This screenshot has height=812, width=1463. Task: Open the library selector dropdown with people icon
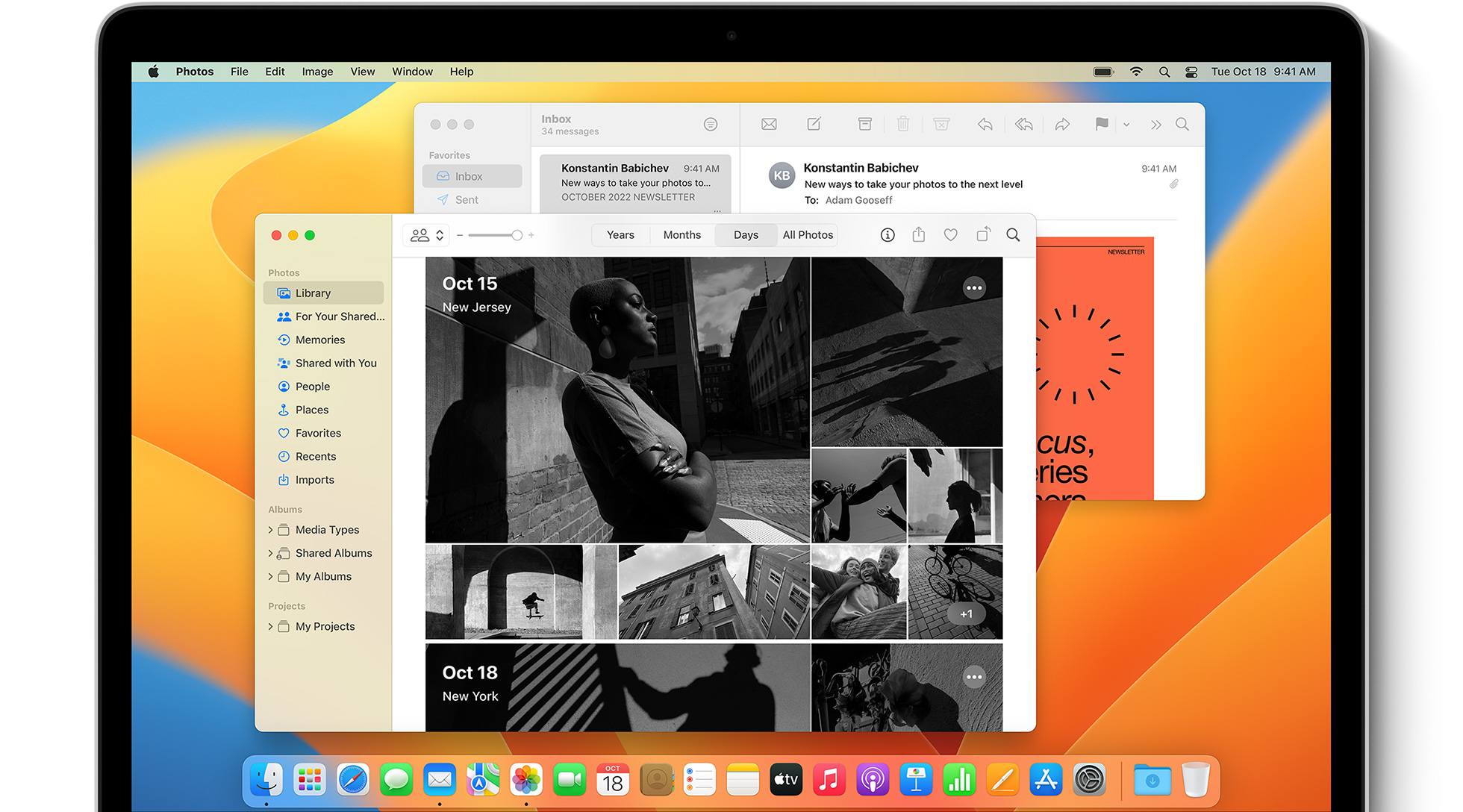(x=428, y=235)
